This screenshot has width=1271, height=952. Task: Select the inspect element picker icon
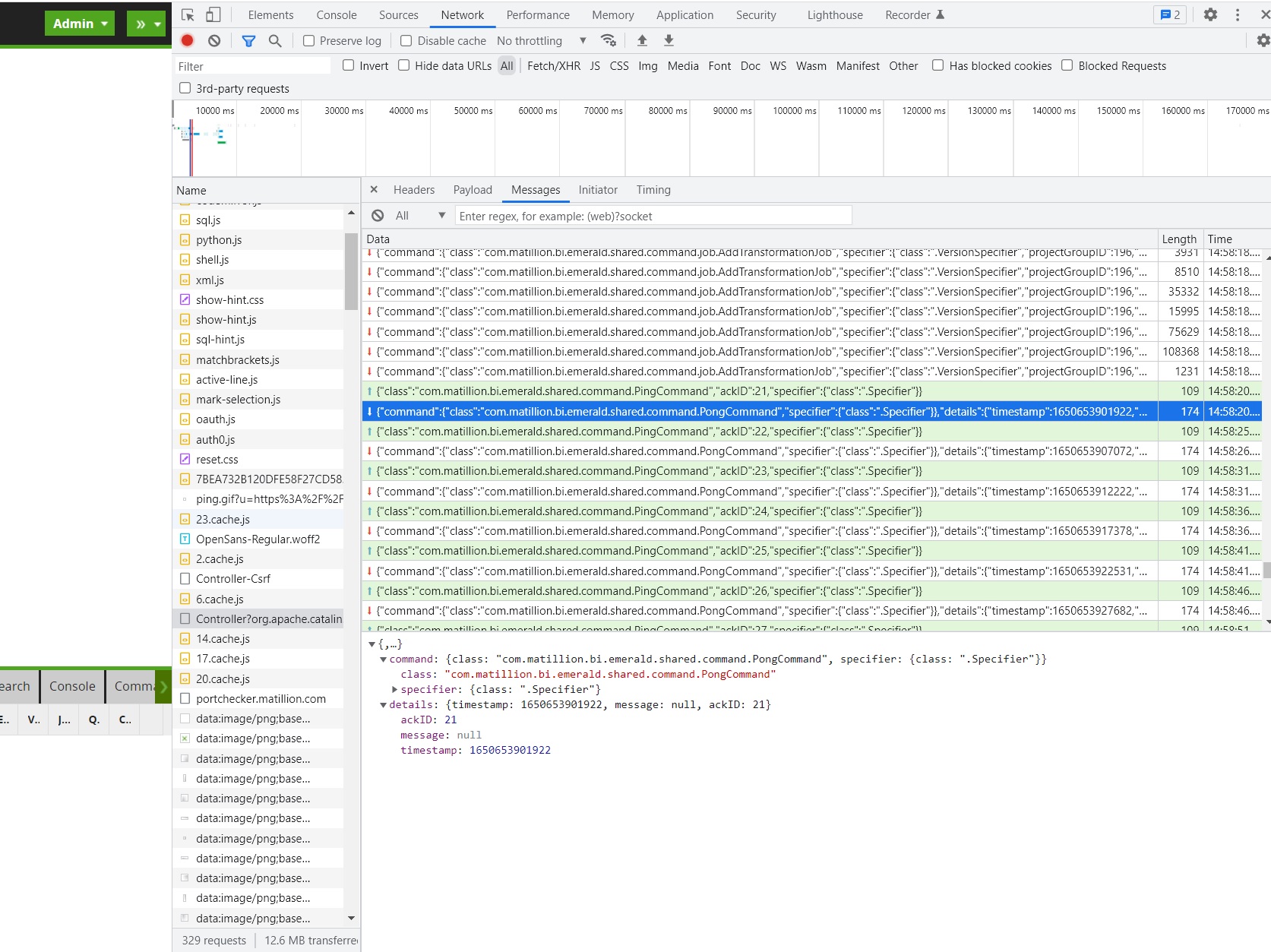click(x=188, y=15)
